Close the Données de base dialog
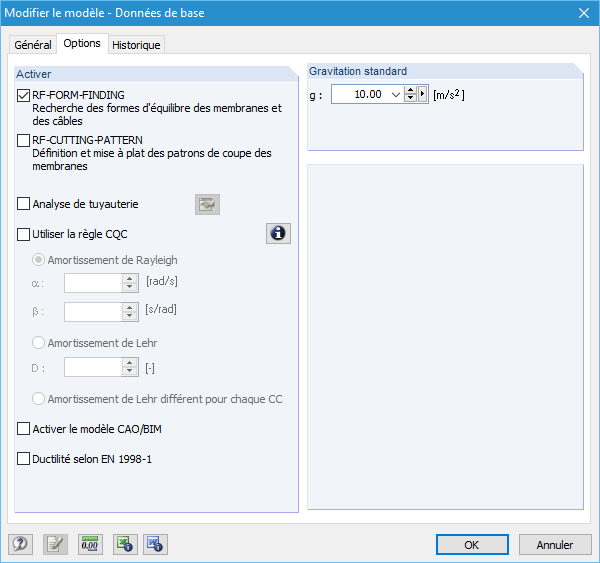The image size is (600, 563). tap(584, 13)
